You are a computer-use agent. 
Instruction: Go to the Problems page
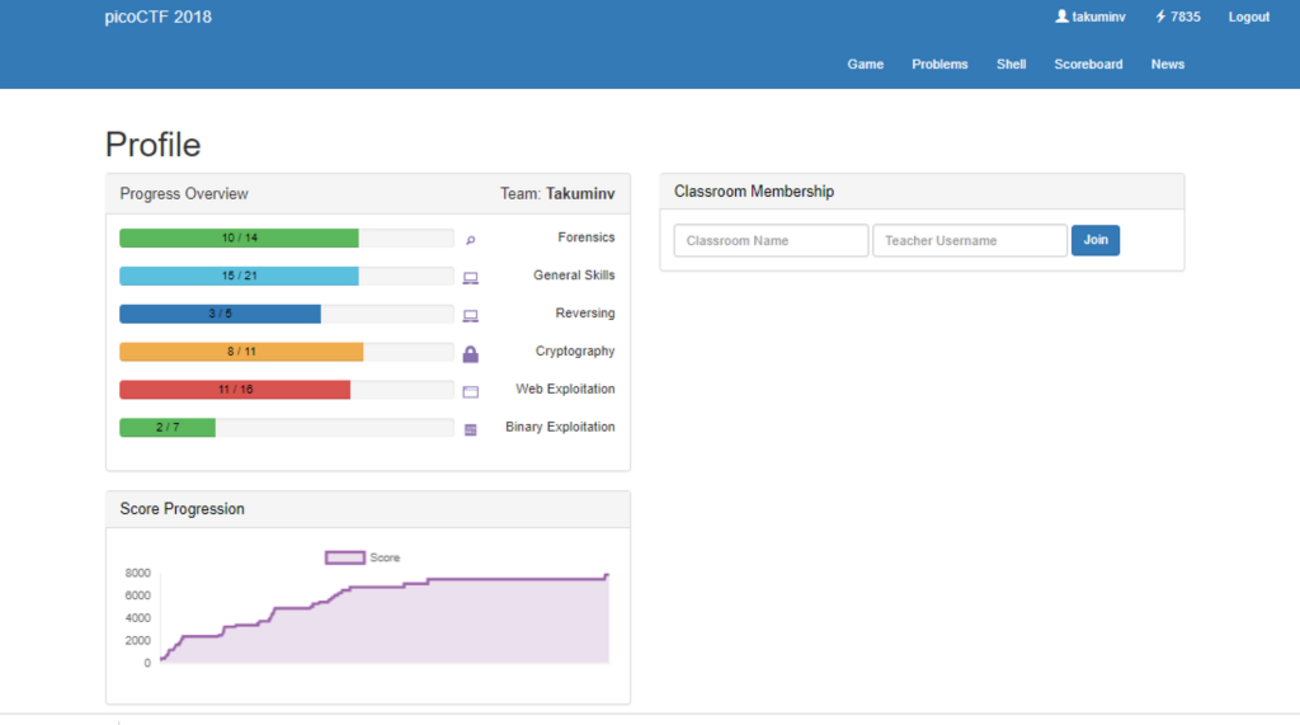(939, 64)
